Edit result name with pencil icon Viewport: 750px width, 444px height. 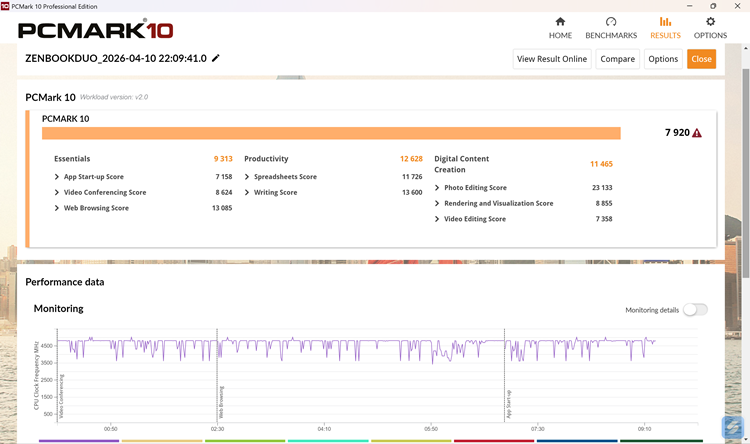pyautogui.click(x=216, y=58)
